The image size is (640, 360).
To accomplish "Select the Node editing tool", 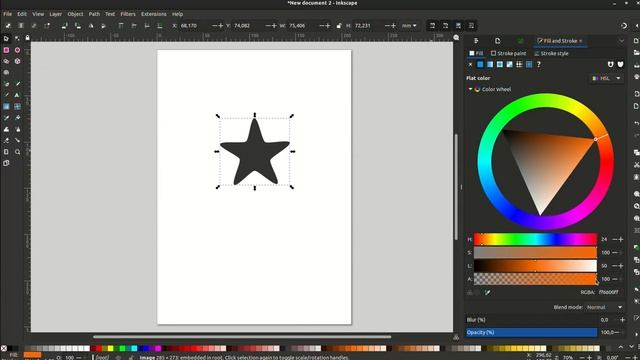I will (18, 38).
